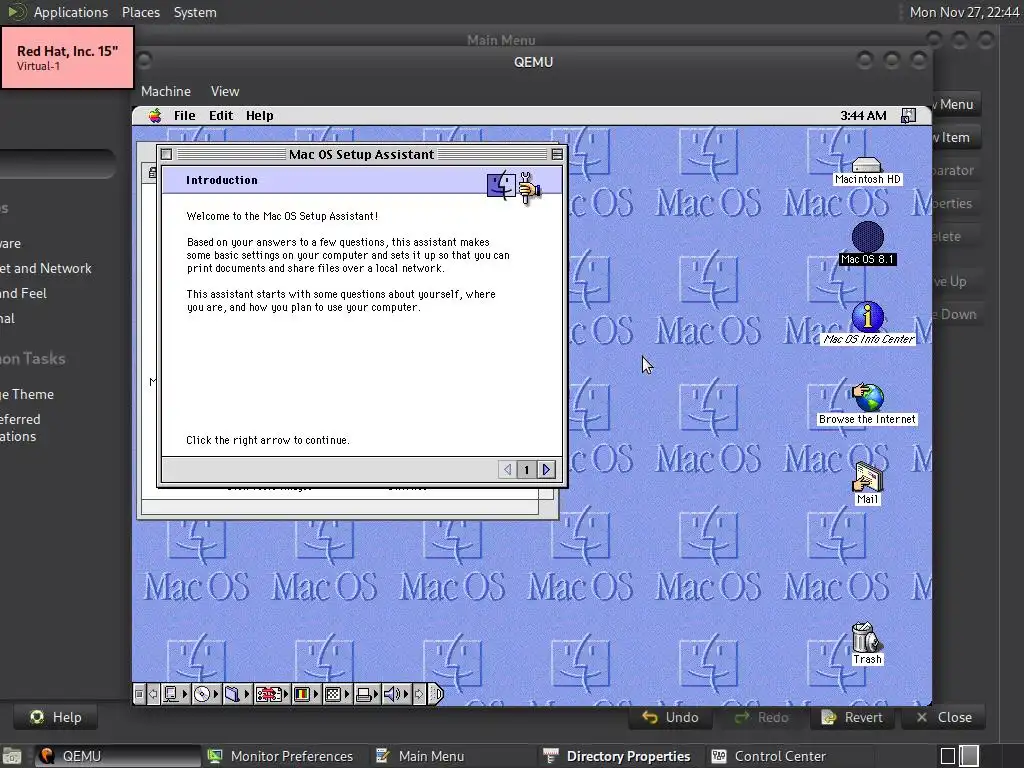This screenshot has height=768, width=1024.
Task: Switch to the first workspace in switcher
Action: pos(948,756)
